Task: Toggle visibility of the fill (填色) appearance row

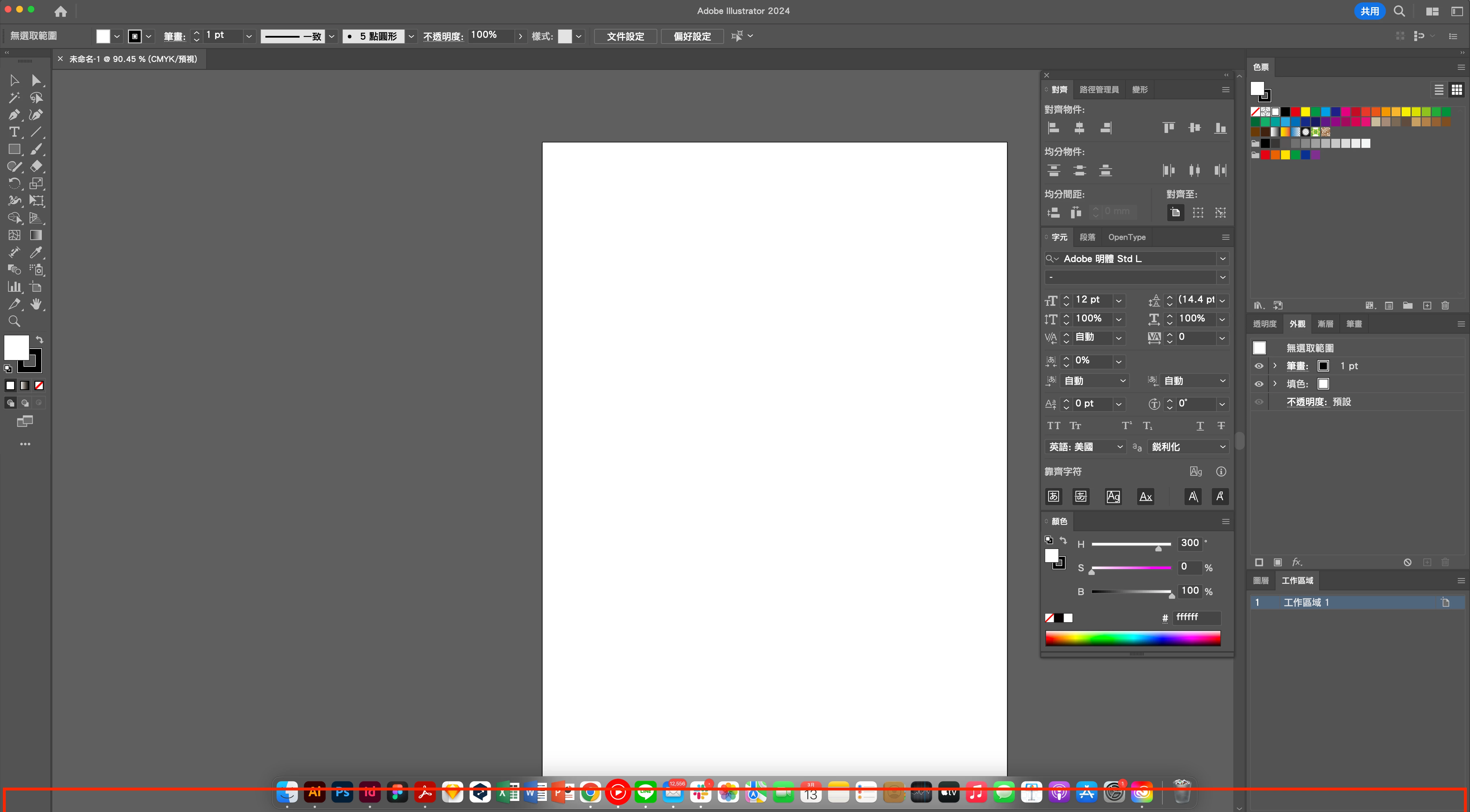Action: [1259, 384]
